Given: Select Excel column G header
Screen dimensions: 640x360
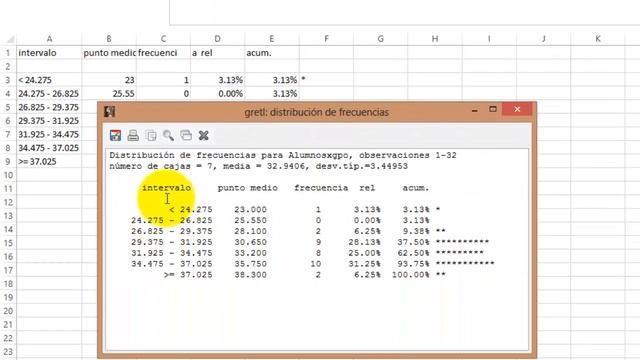Looking at the screenshot, I should coord(380,39).
